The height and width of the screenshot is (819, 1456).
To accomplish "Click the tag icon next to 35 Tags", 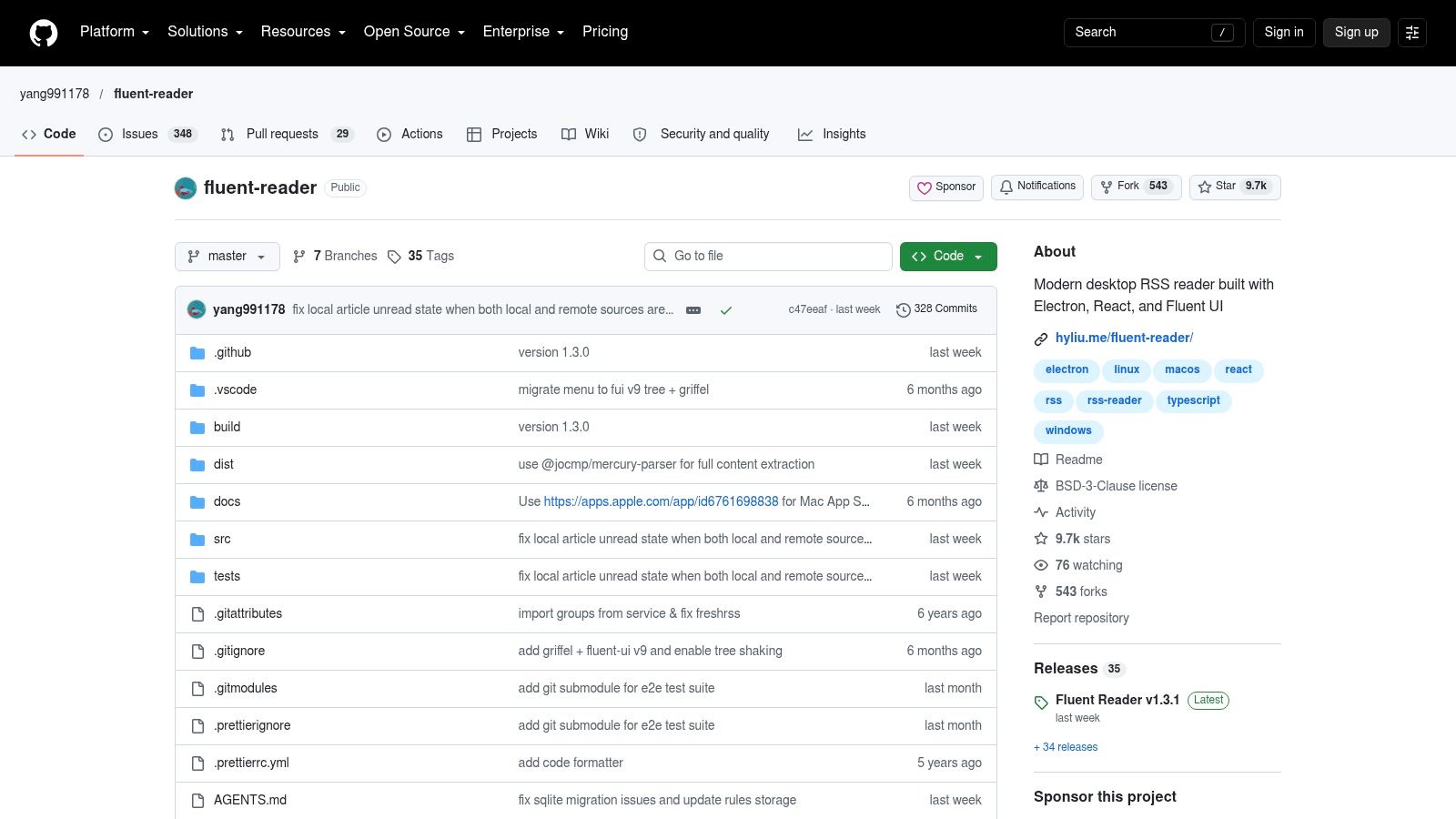I will [x=394, y=257].
